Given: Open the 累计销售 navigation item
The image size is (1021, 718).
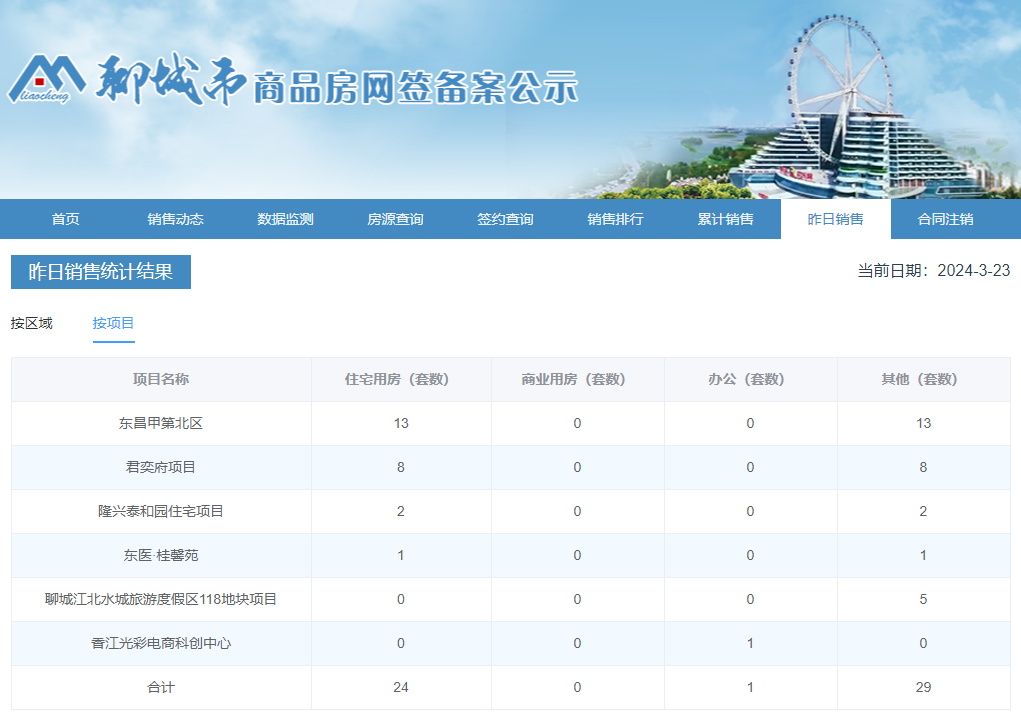Looking at the screenshot, I should coord(726,218).
